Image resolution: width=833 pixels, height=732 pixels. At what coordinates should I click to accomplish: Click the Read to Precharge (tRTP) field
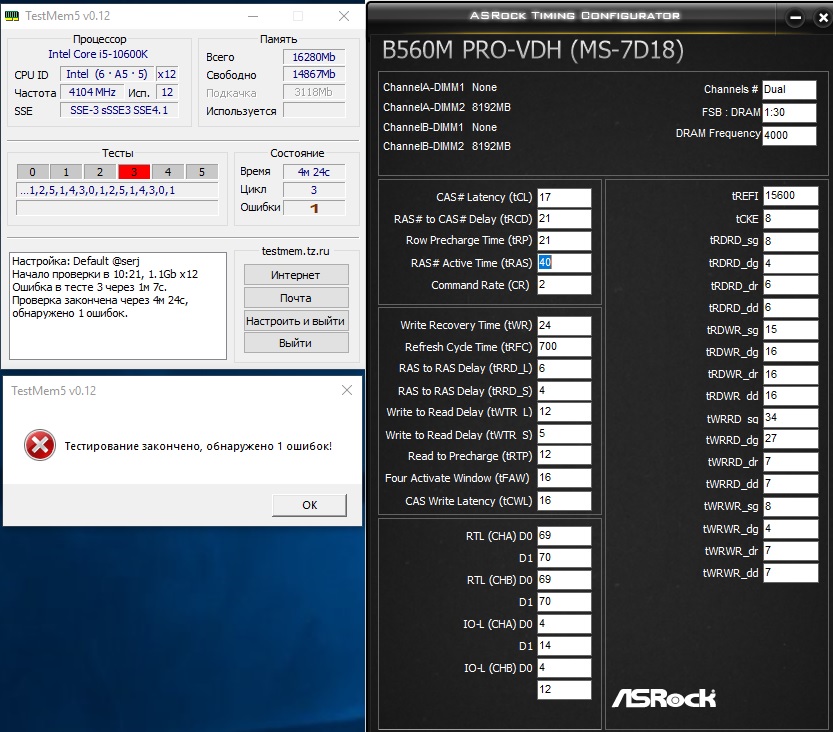tap(564, 455)
